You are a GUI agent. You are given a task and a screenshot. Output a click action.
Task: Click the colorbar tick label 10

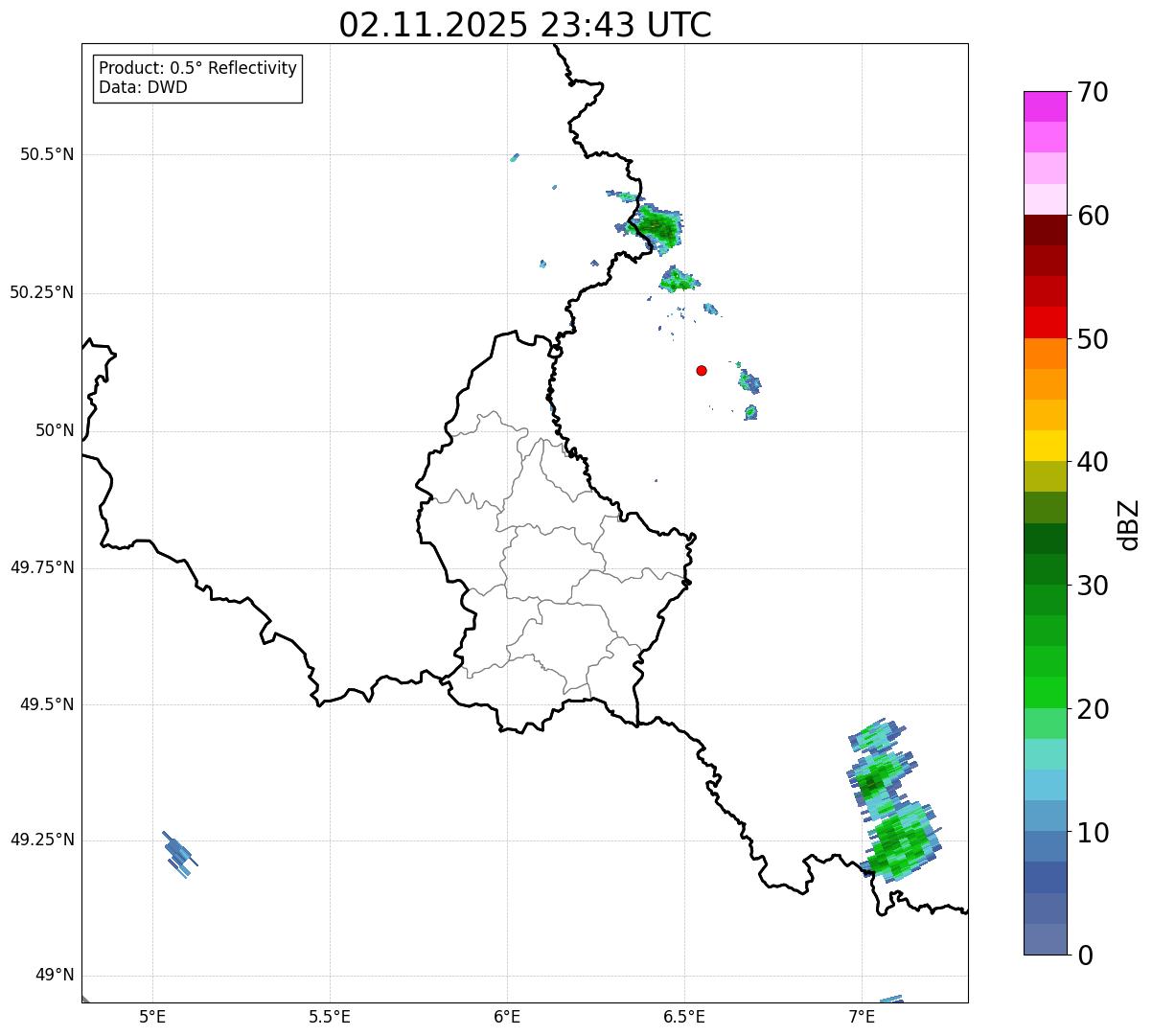[1093, 832]
